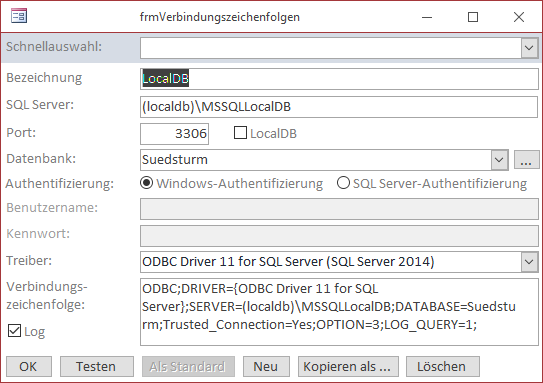Open the Schnellauswahl dropdown arrow
Screen dimensions: 543x383
[x=529, y=48]
